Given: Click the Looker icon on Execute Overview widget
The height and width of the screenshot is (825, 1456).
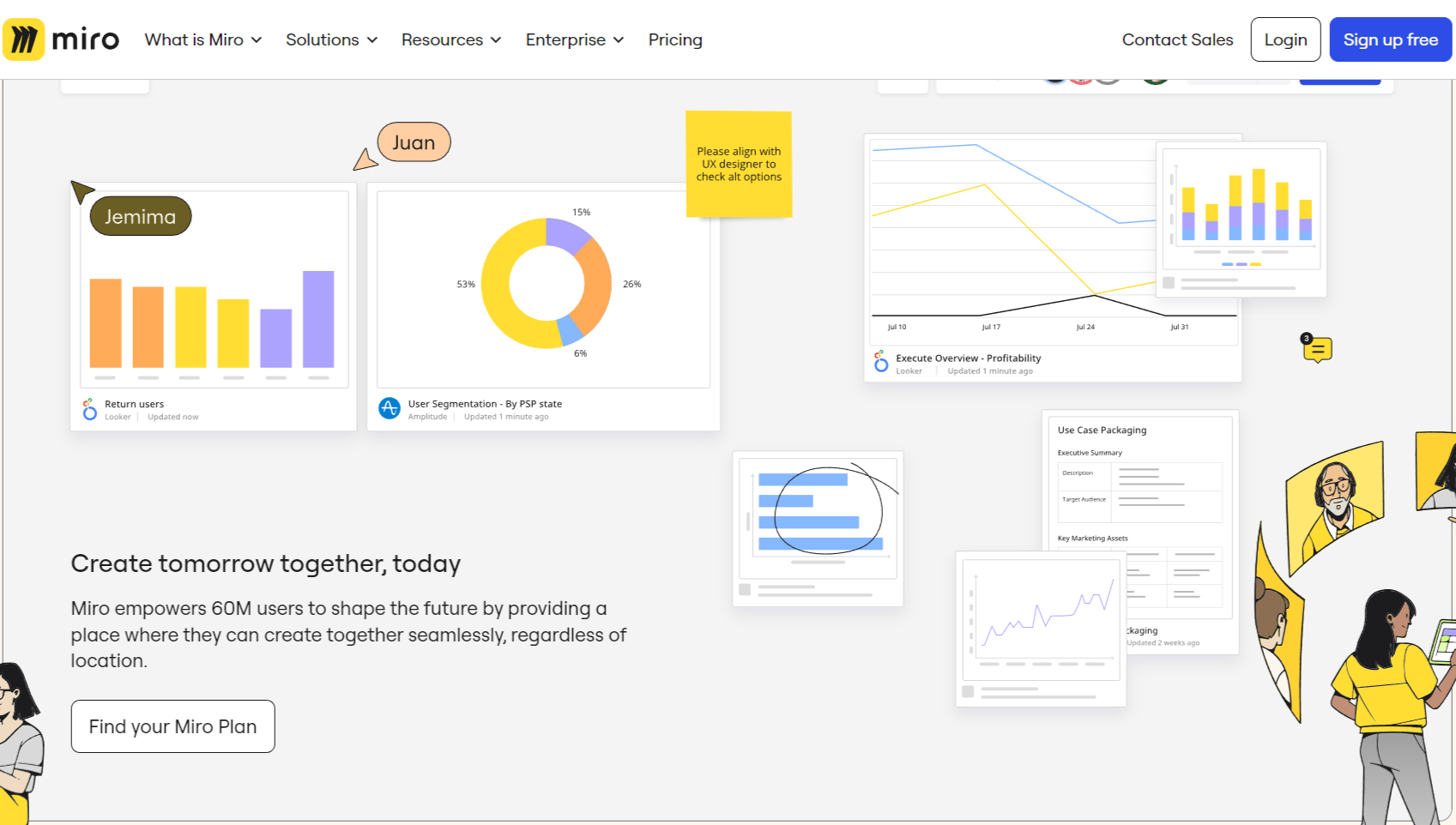Looking at the screenshot, I should 879,363.
